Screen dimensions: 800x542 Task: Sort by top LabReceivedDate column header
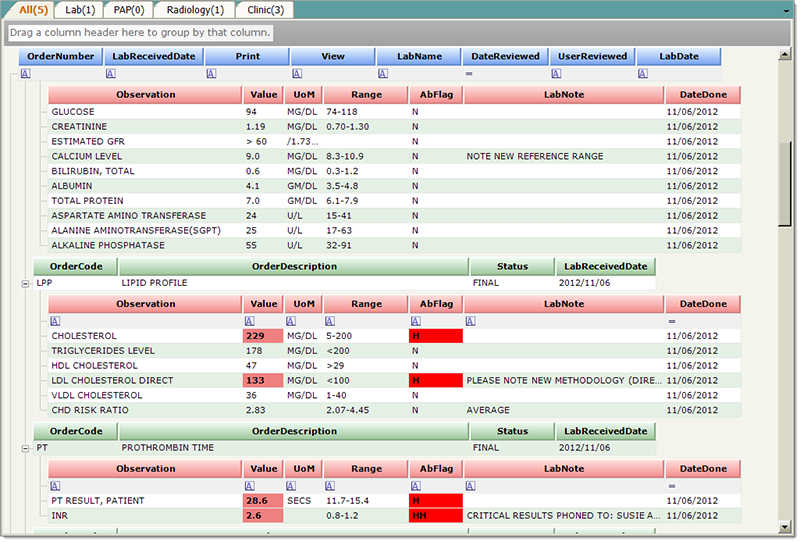[x=154, y=56]
